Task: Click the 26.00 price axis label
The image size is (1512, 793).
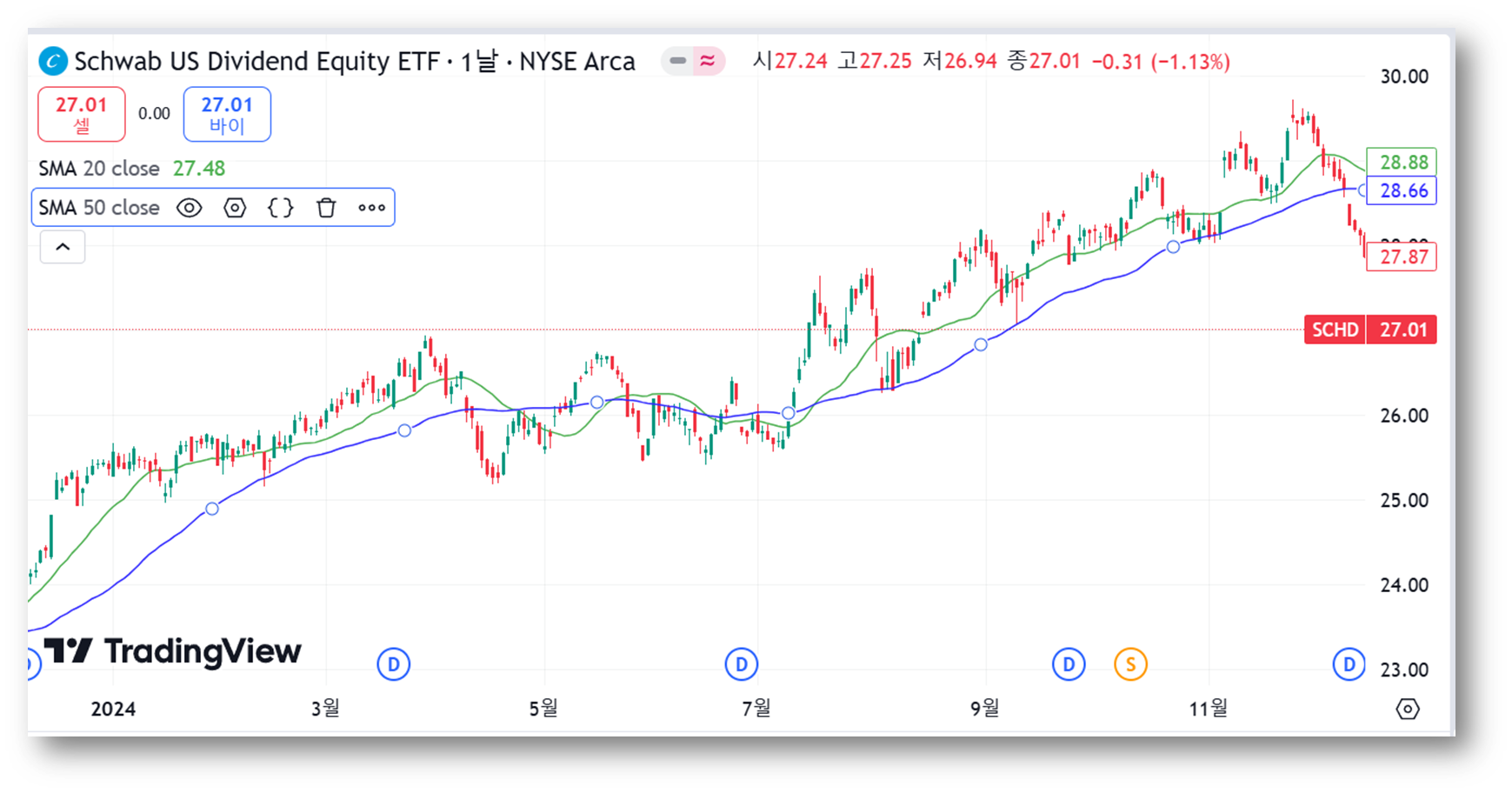Action: pyautogui.click(x=1404, y=416)
